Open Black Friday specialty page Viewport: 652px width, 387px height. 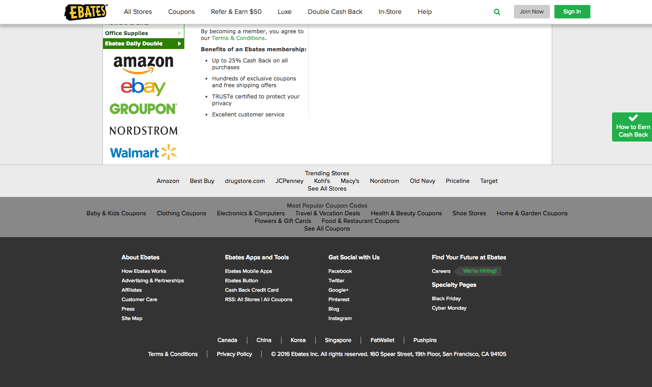coord(446,298)
